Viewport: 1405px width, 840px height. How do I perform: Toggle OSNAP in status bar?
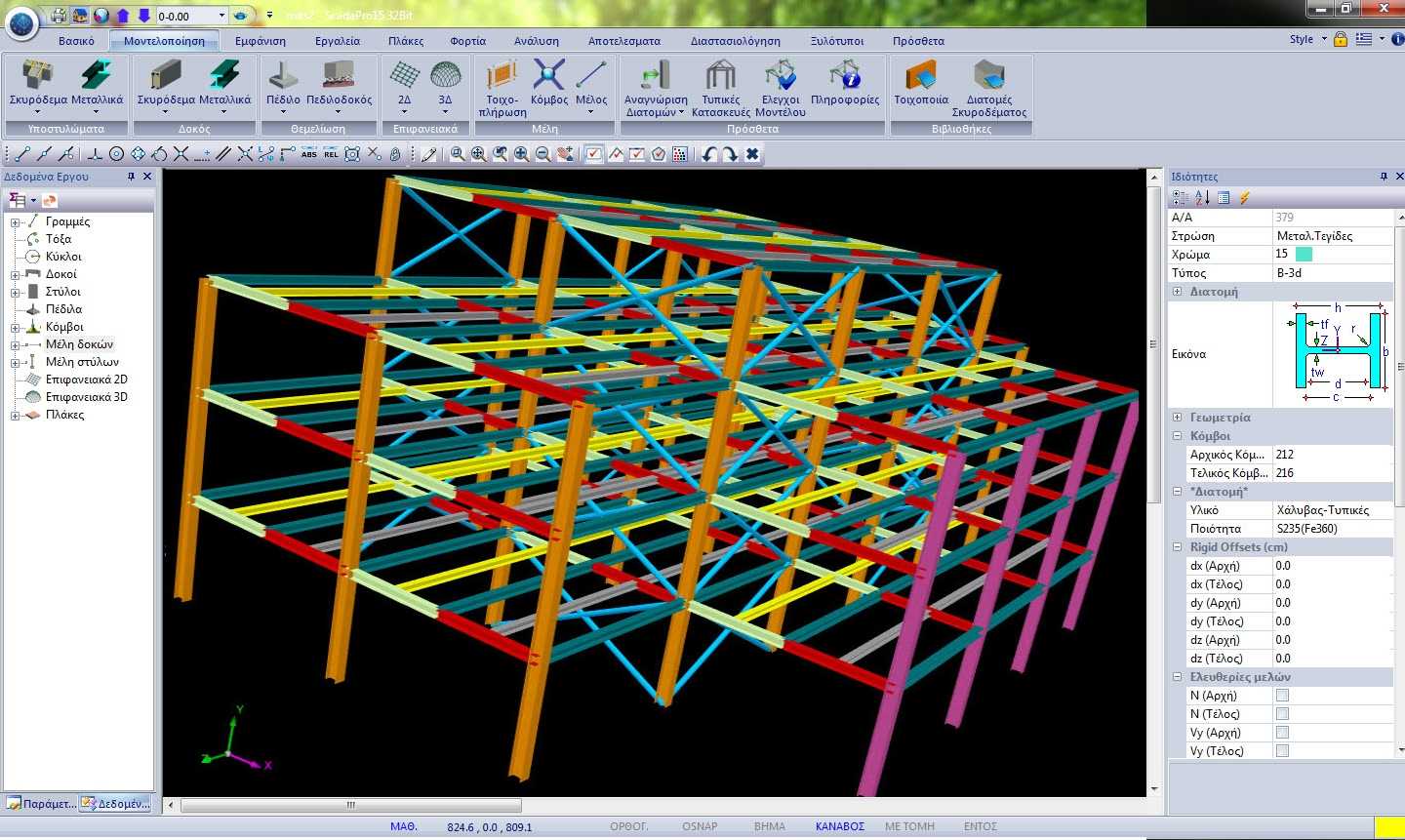tap(700, 826)
